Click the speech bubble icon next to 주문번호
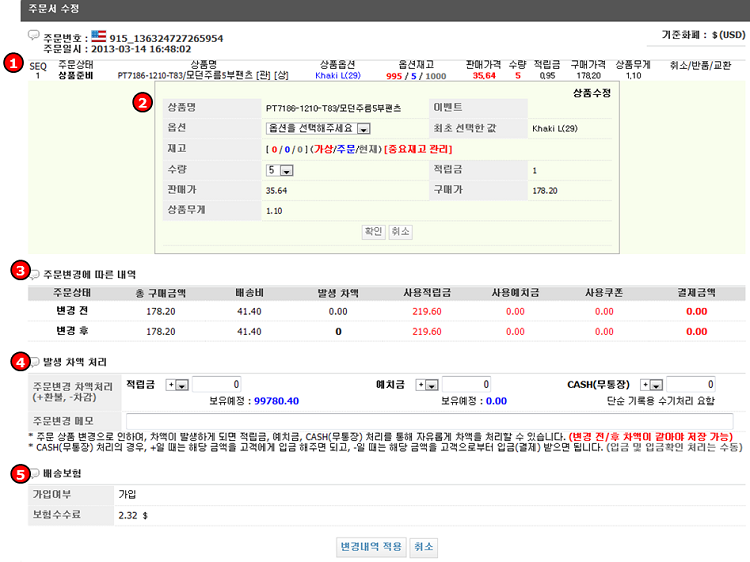This screenshot has width=750, height=562. click(x=34, y=36)
